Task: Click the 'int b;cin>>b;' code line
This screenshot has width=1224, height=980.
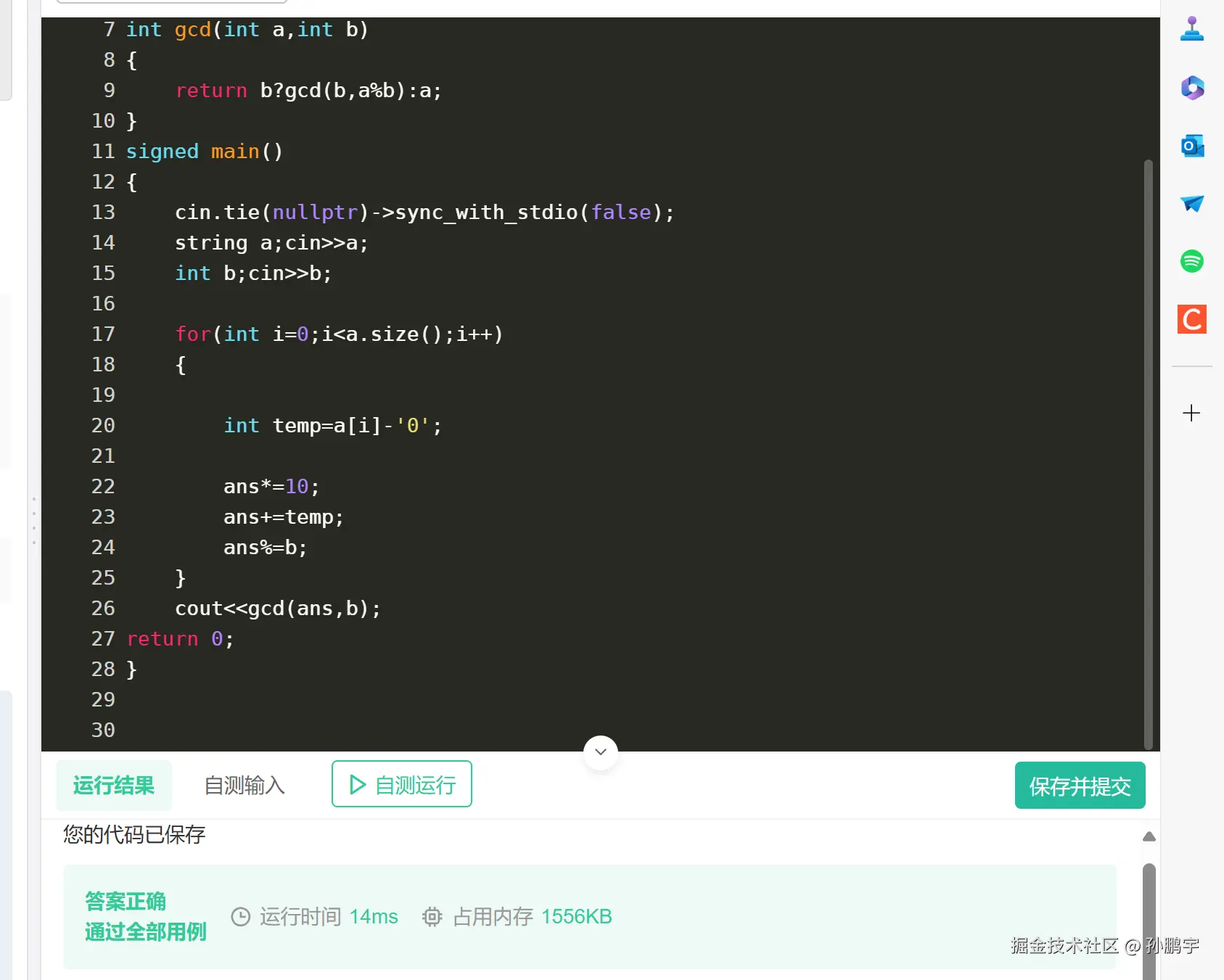Action: 253,273
